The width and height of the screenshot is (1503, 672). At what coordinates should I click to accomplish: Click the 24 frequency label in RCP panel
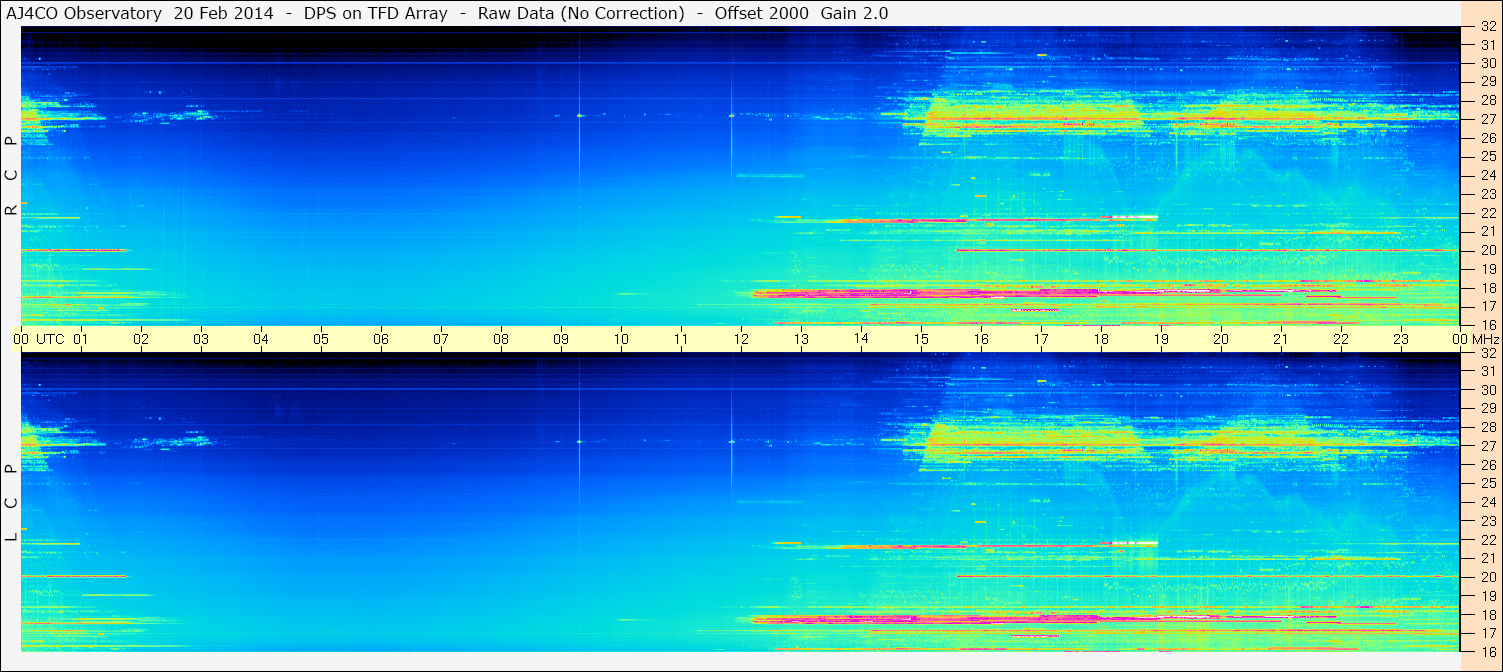(1487, 175)
